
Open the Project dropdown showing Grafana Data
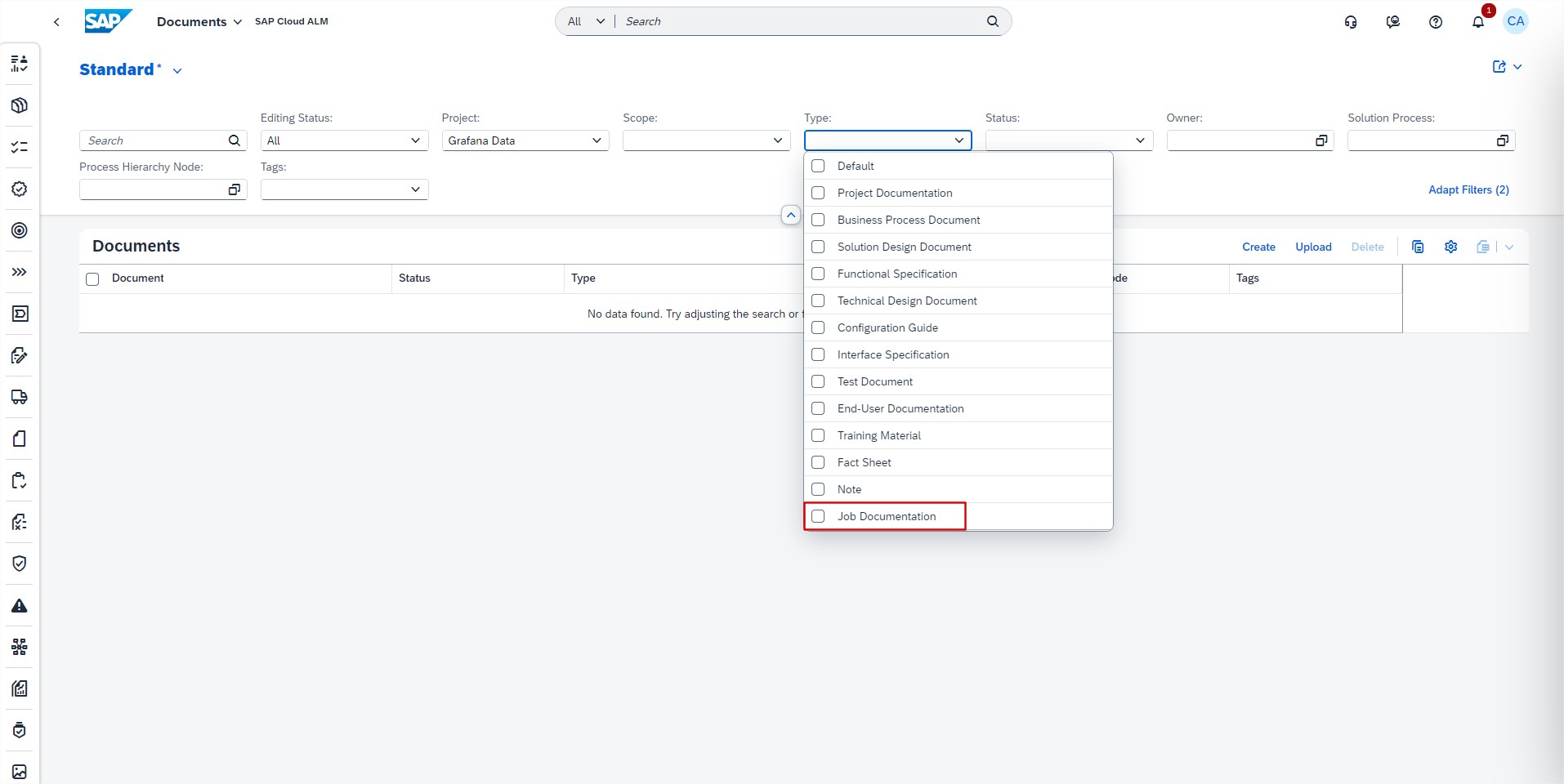[525, 140]
